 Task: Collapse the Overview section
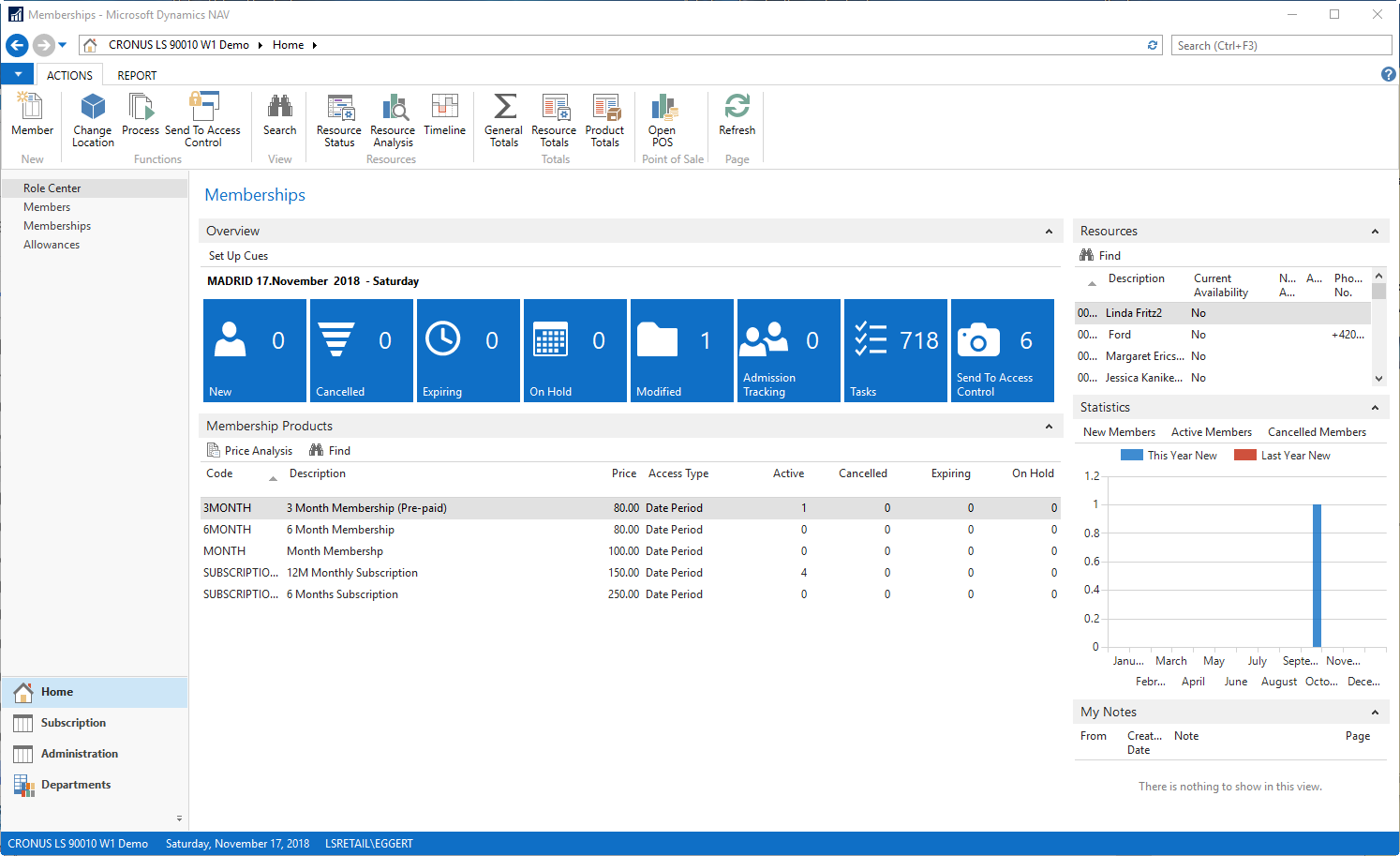[1049, 232]
